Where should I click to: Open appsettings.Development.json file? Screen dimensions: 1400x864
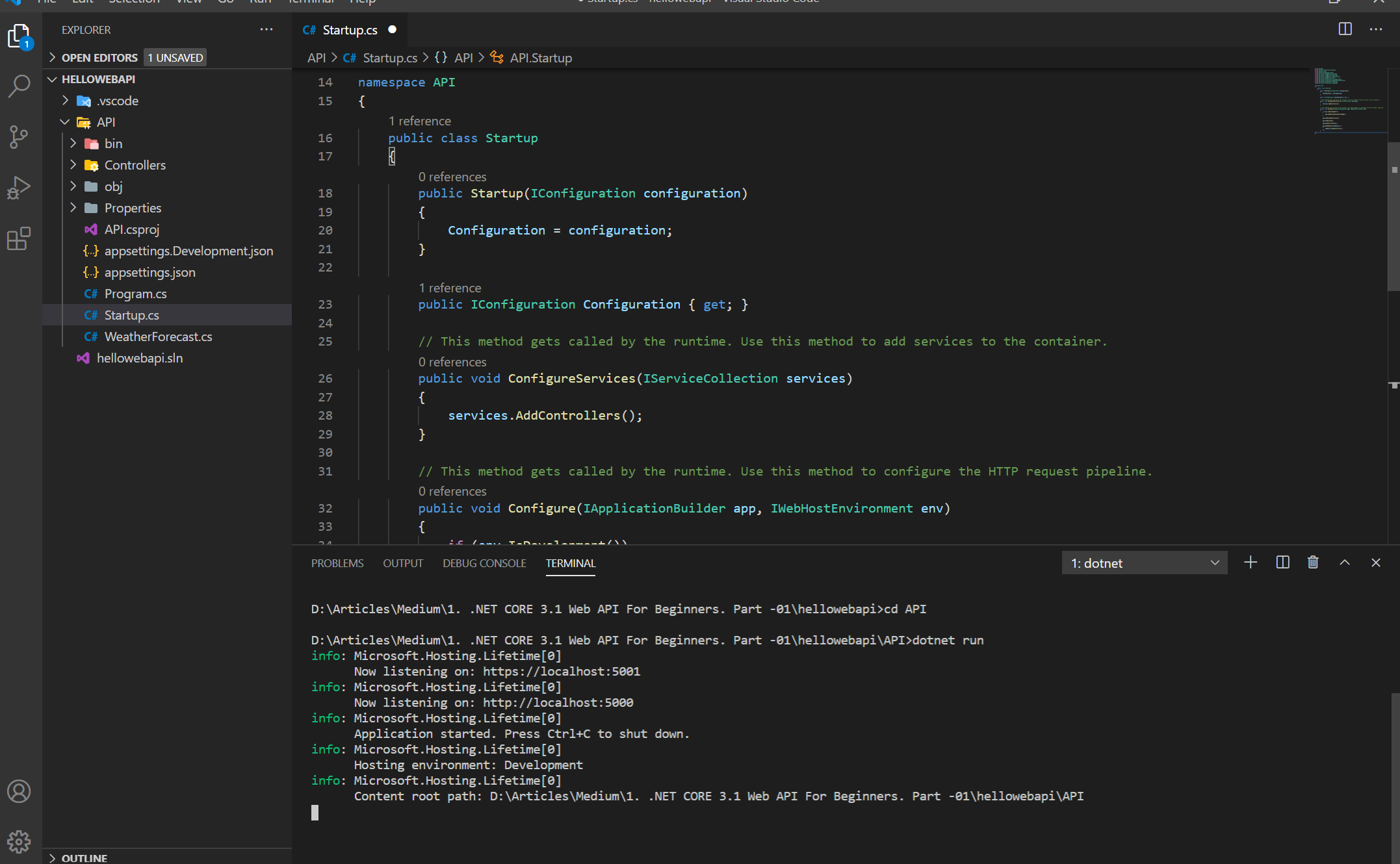coord(188,251)
